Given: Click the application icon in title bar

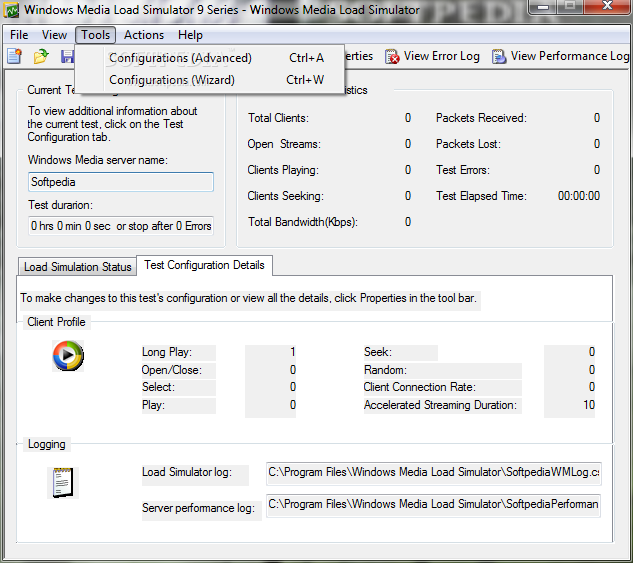Looking at the screenshot, I should pyautogui.click(x=11, y=10).
